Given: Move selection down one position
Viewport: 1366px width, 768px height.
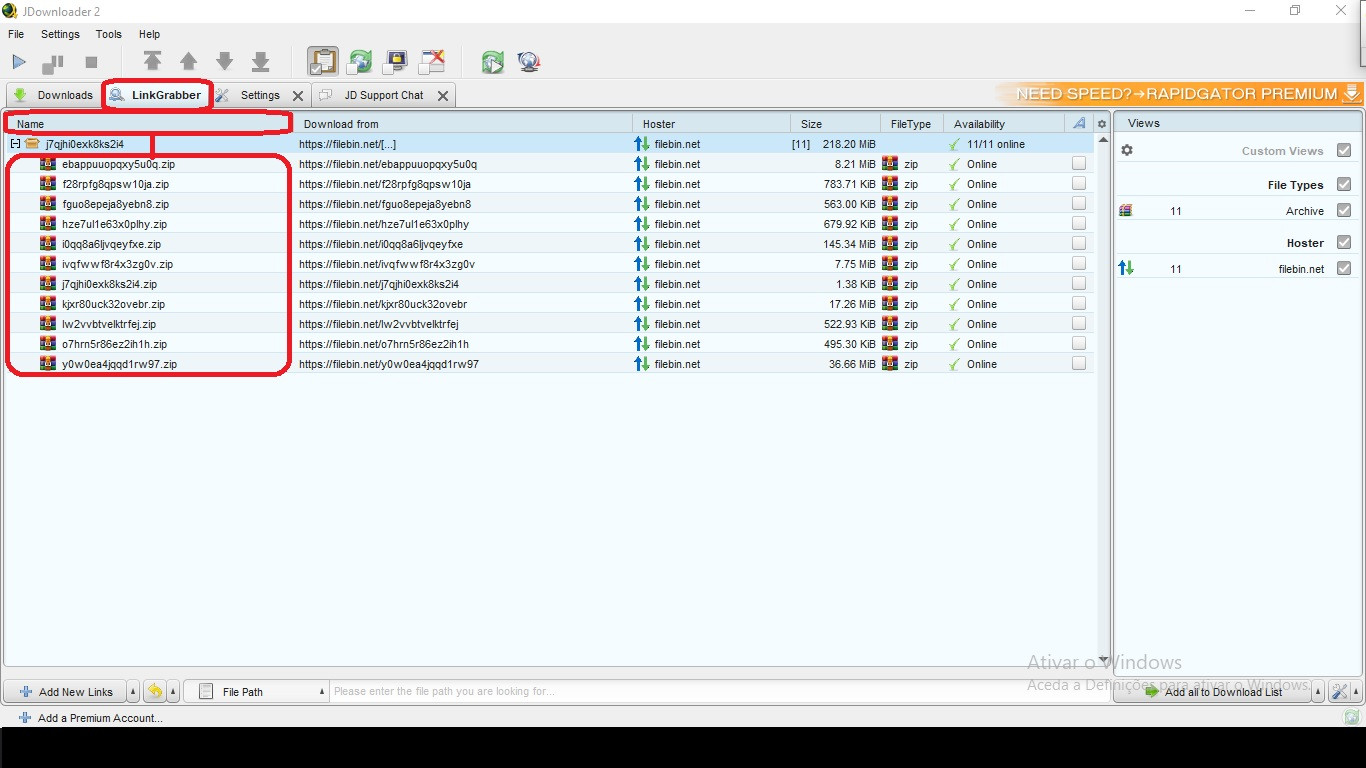Looking at the screenshot, I should [224, 62].
